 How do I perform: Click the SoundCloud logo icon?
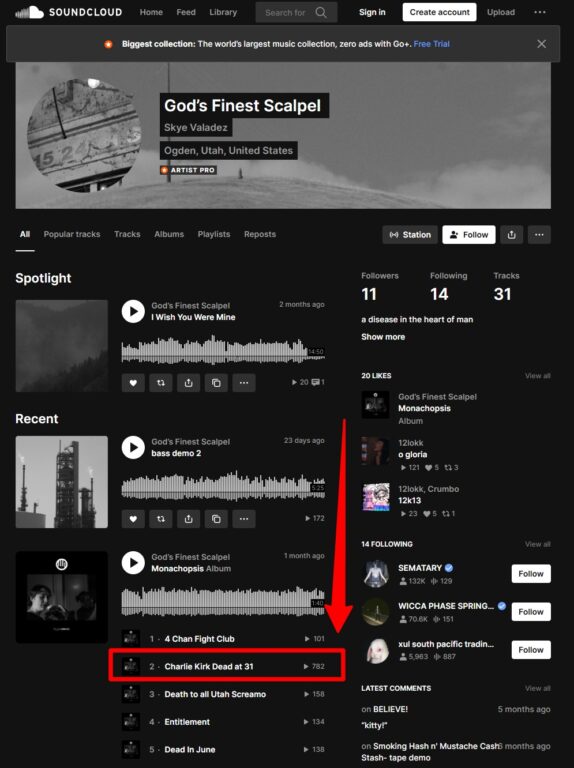click(29, 12)
